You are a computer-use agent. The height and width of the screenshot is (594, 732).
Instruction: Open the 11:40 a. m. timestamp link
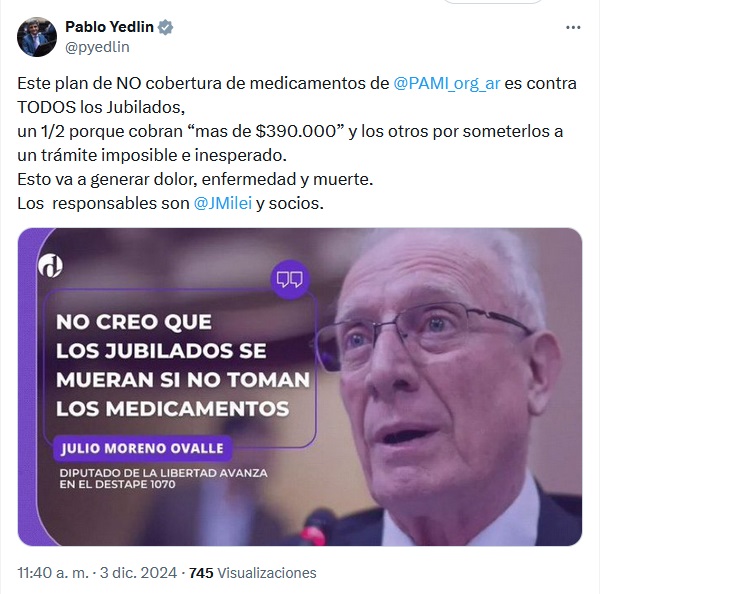(53, 573)
